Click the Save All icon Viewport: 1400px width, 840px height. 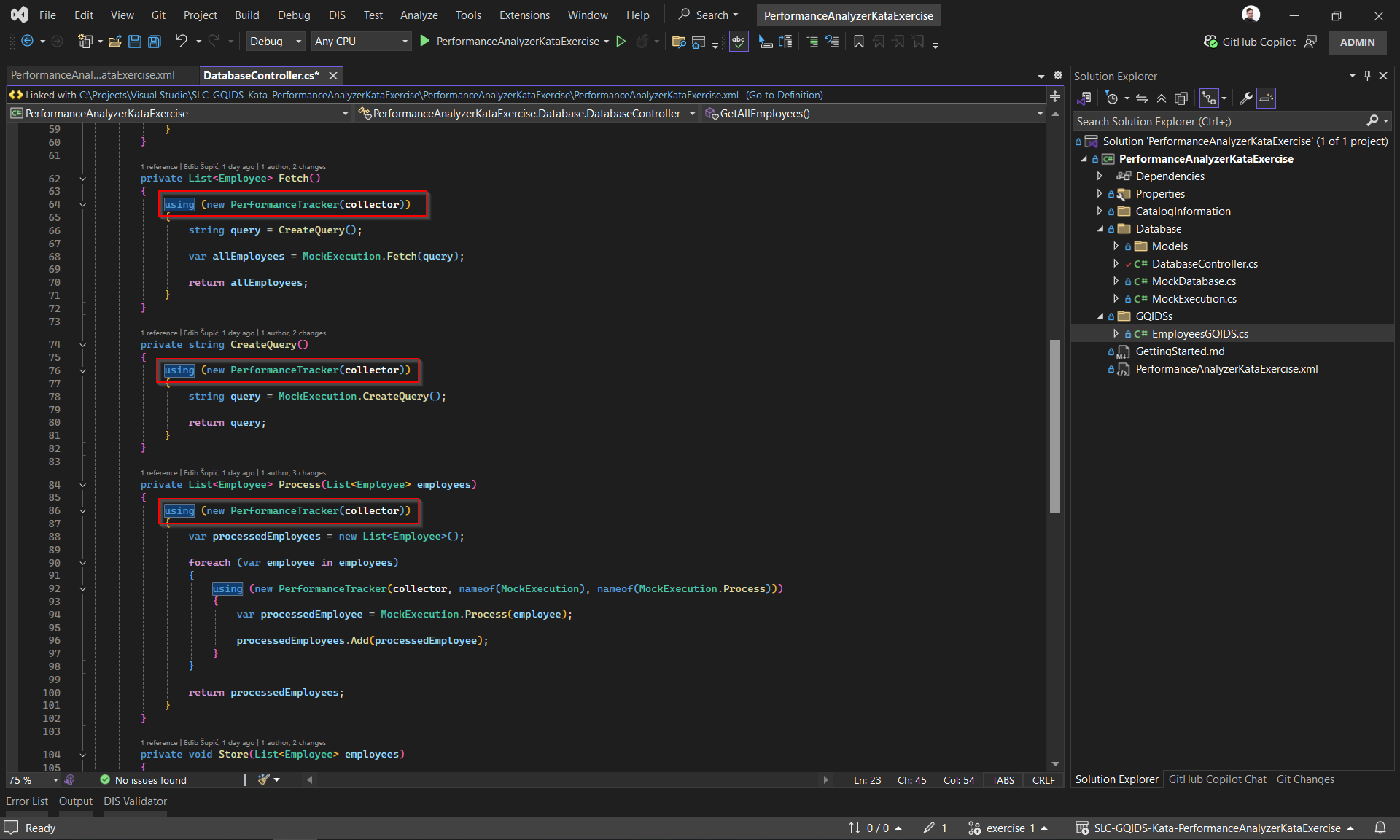click(x=154, y=42)
